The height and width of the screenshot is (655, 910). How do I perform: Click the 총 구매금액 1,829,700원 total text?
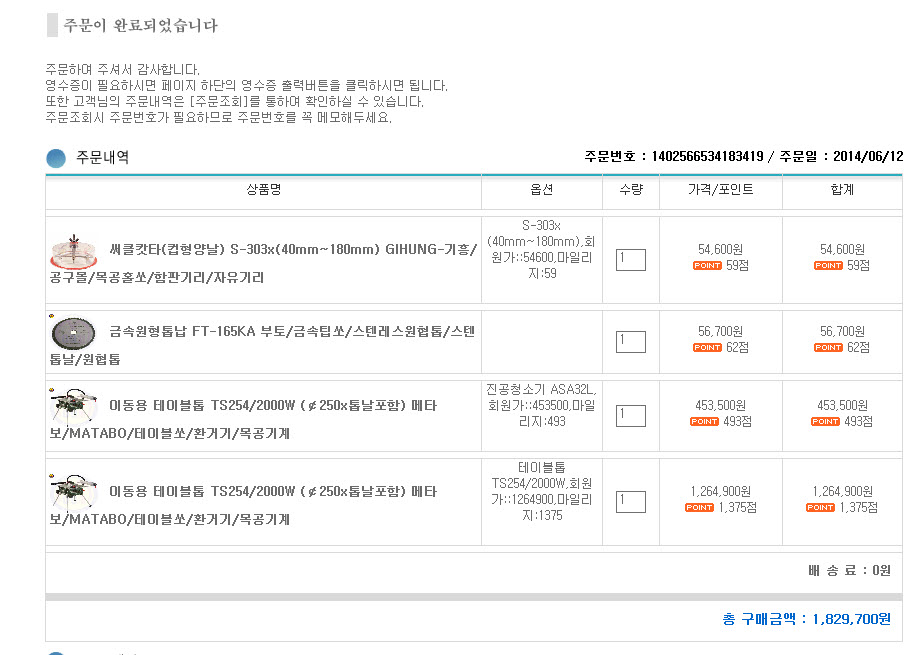tap(806, 619)
